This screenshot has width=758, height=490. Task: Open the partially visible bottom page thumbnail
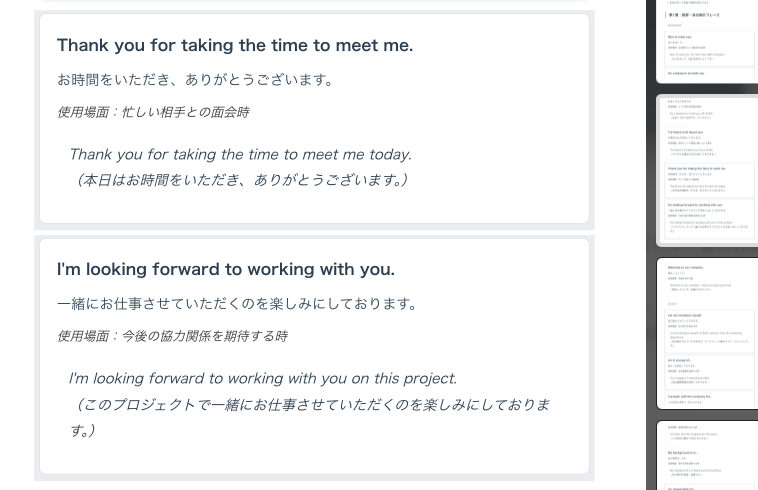707,458
